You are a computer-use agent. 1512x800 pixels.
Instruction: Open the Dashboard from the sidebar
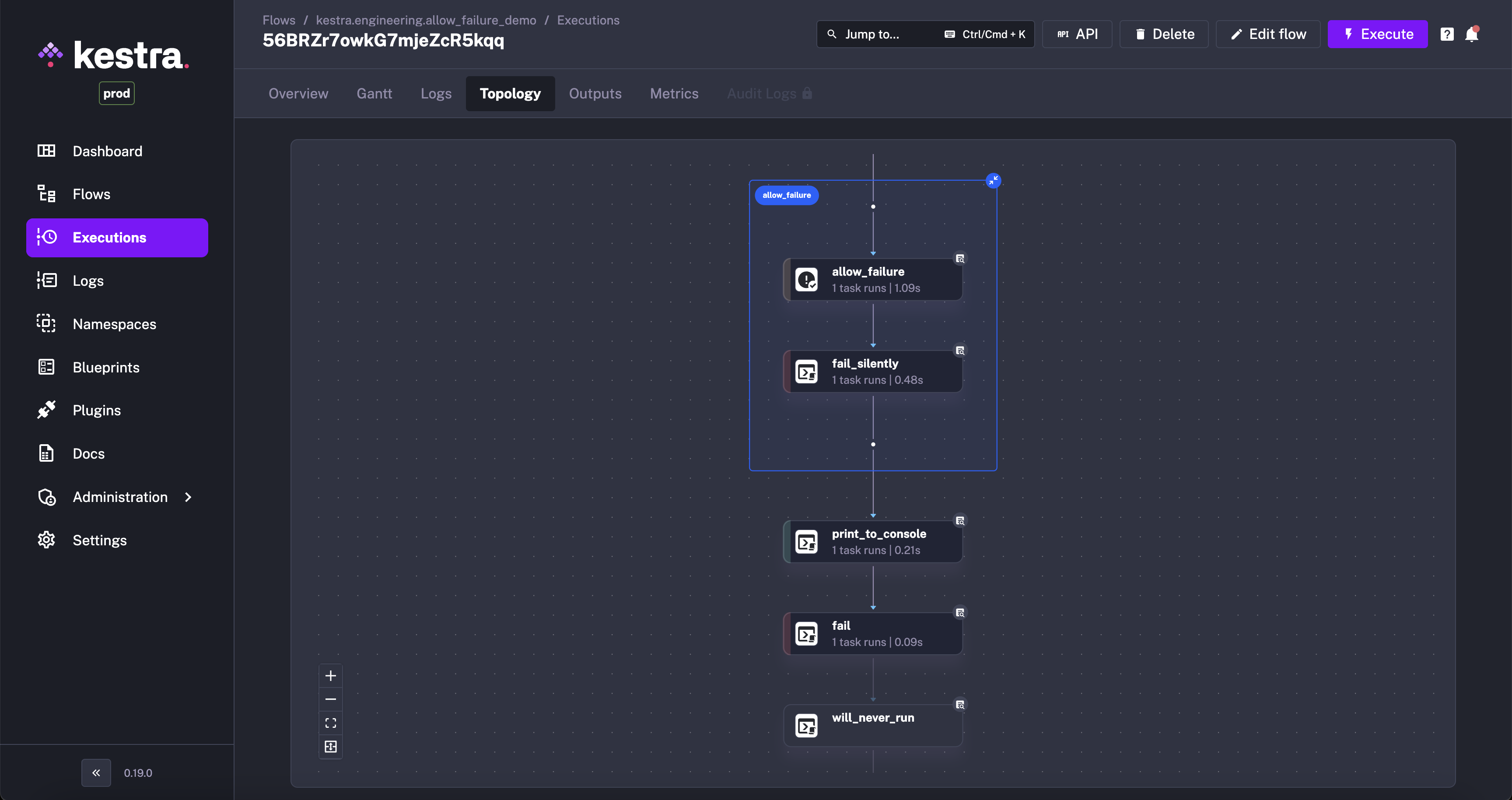point(108,151)
